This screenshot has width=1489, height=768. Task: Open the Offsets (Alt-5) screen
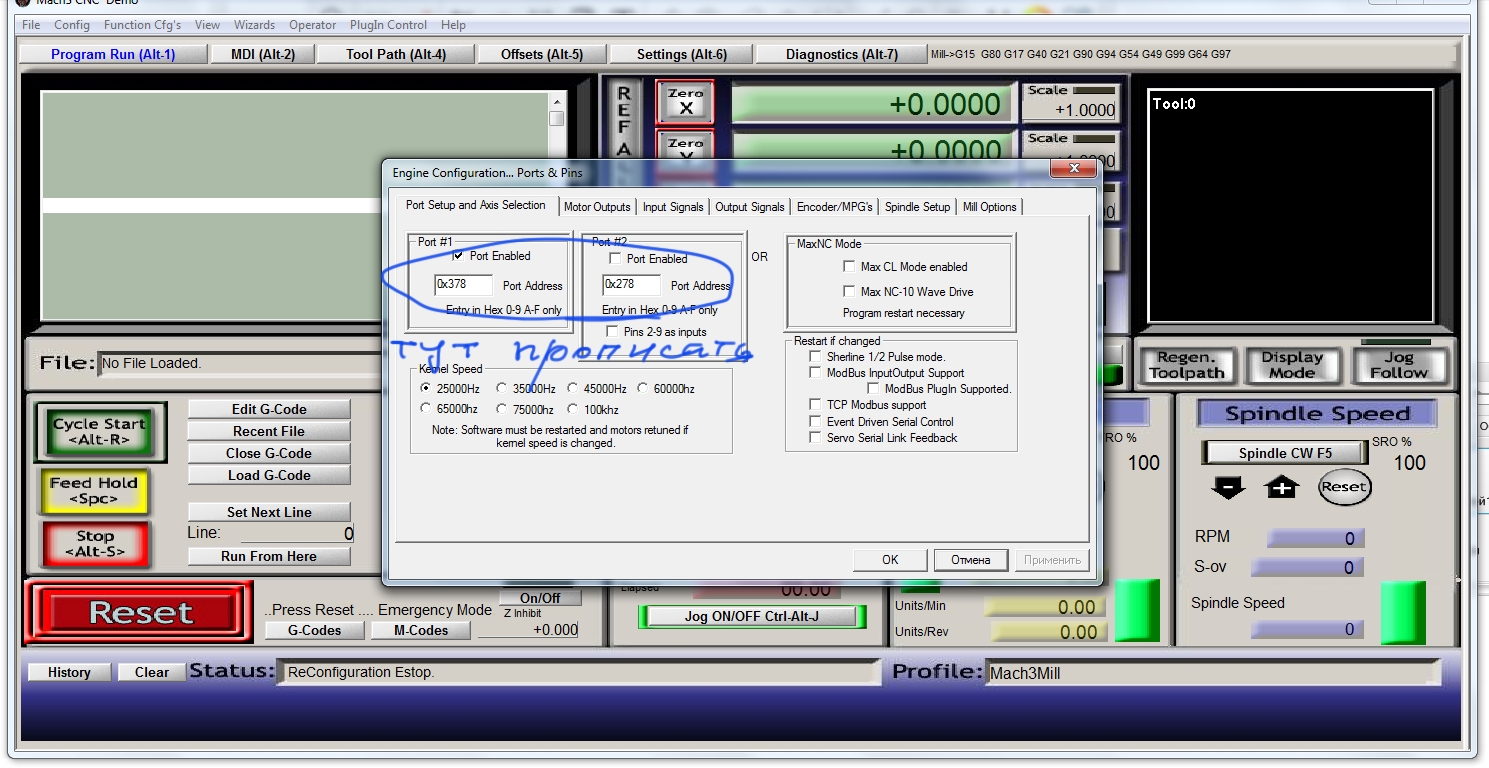pos(542,54)
